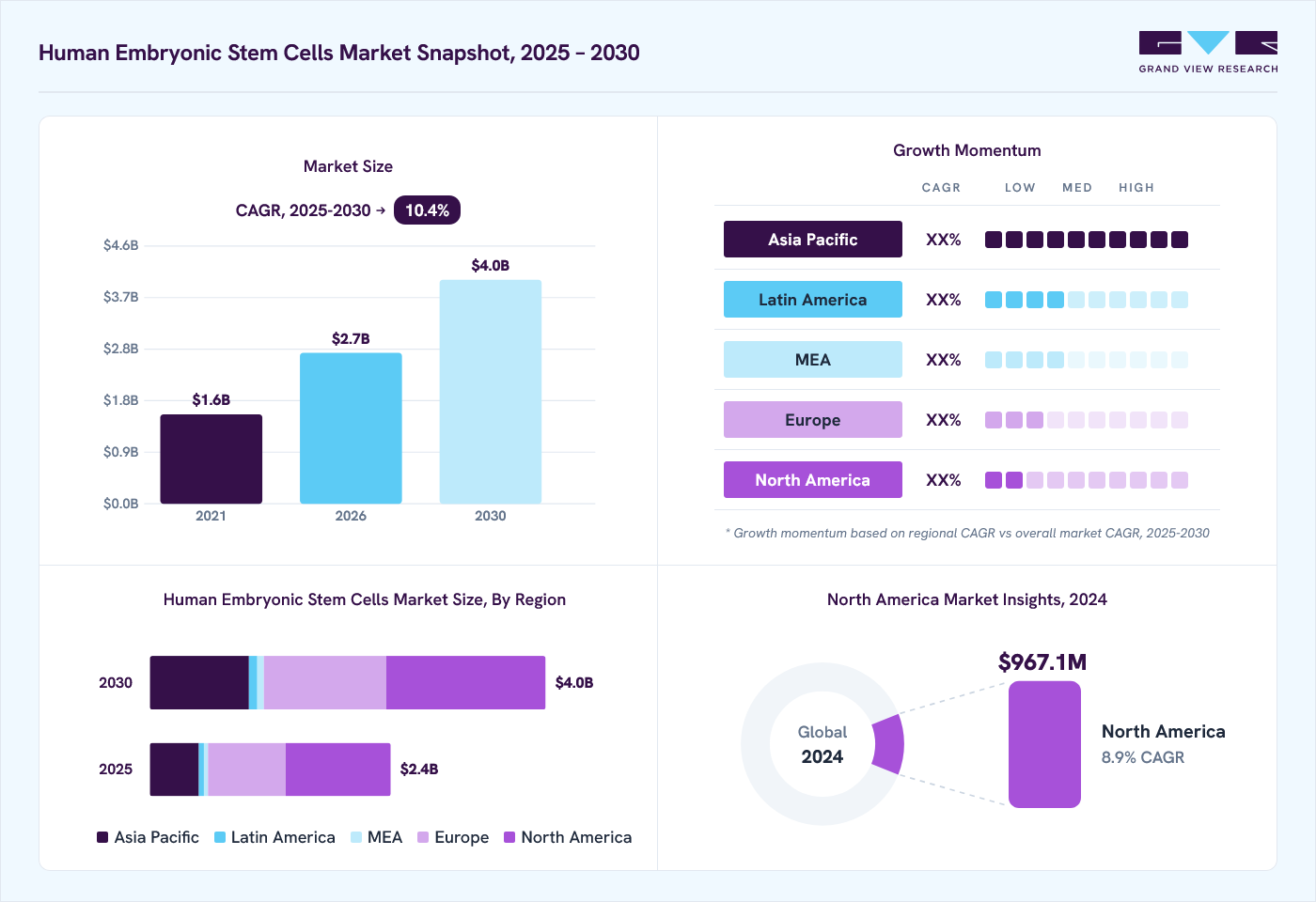Image resolution: width=1316 pixels, height=902 pixels.
Task: Click the Asia Pacific region label
Action: point(813,240)
